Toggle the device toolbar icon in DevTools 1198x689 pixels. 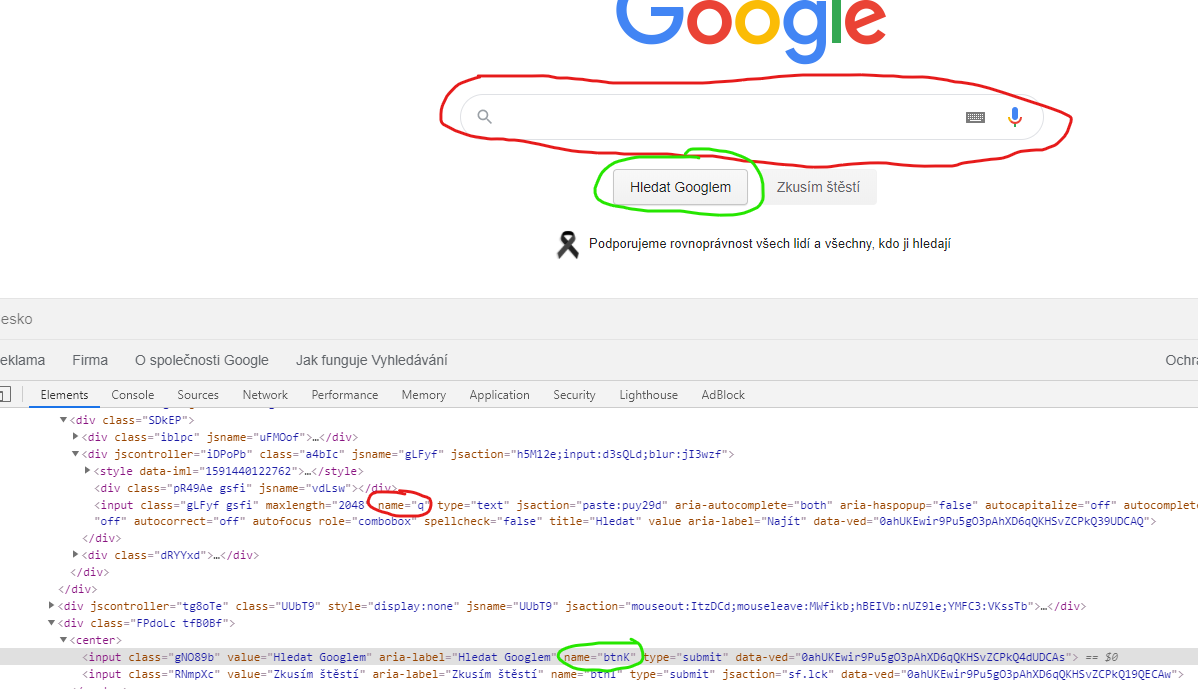[x=4, y=395]
